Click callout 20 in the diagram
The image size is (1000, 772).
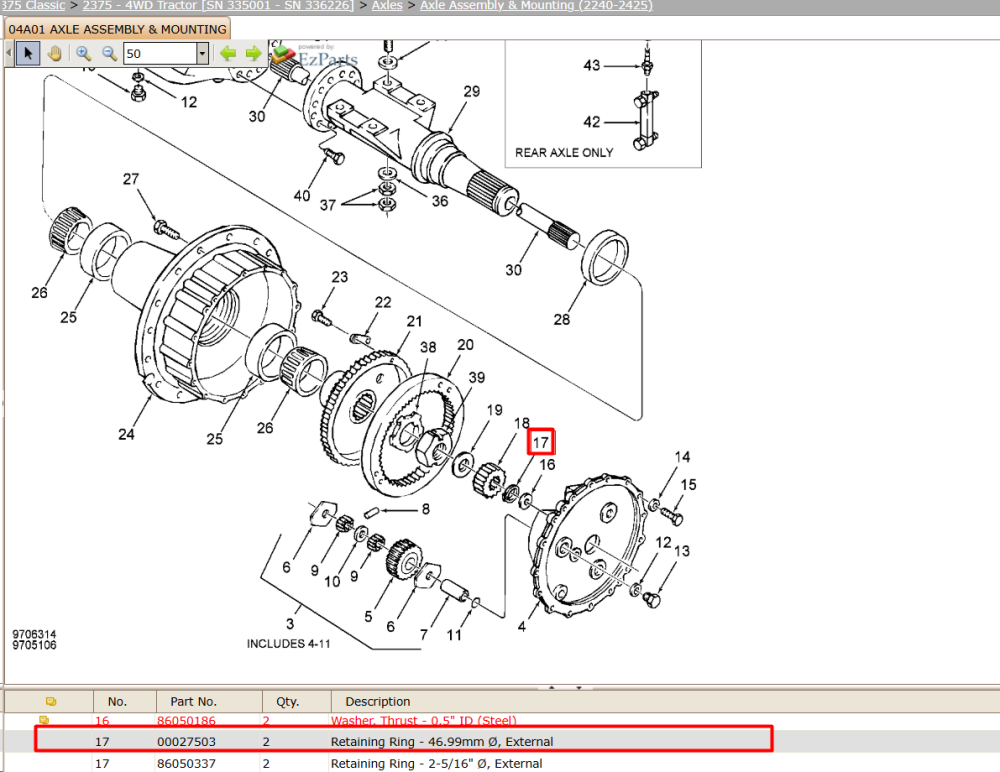(466, 345)
